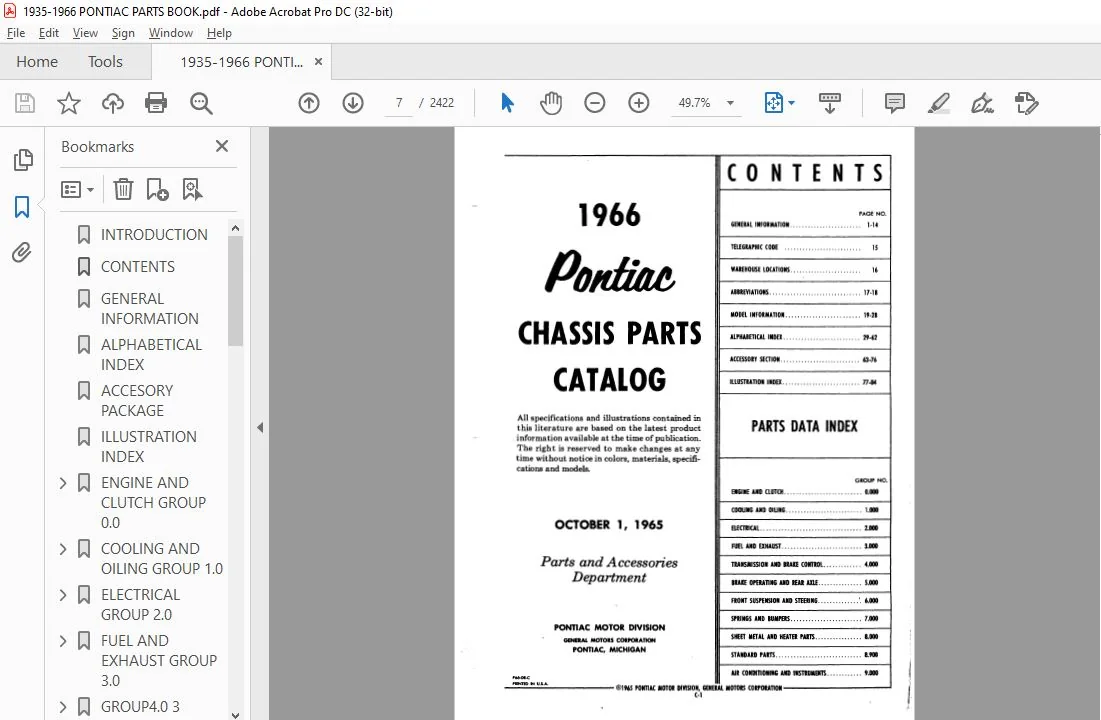Screen dimensions: 1101x720
Task: Add a new bookmark
Action: [157, 189]
